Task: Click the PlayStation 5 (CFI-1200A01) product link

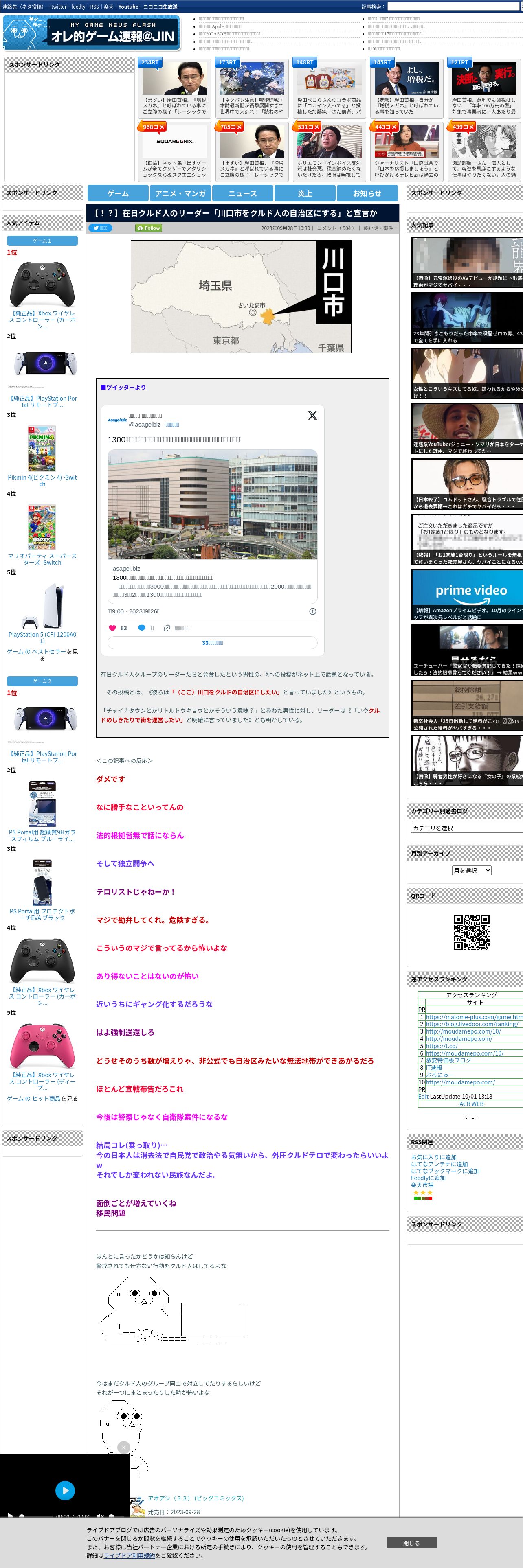Action: click(x=42, y=637)
